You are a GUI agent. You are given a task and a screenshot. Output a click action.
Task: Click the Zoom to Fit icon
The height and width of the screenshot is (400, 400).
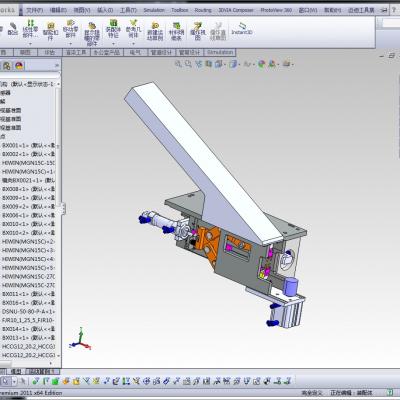click(x=178, y=63)
